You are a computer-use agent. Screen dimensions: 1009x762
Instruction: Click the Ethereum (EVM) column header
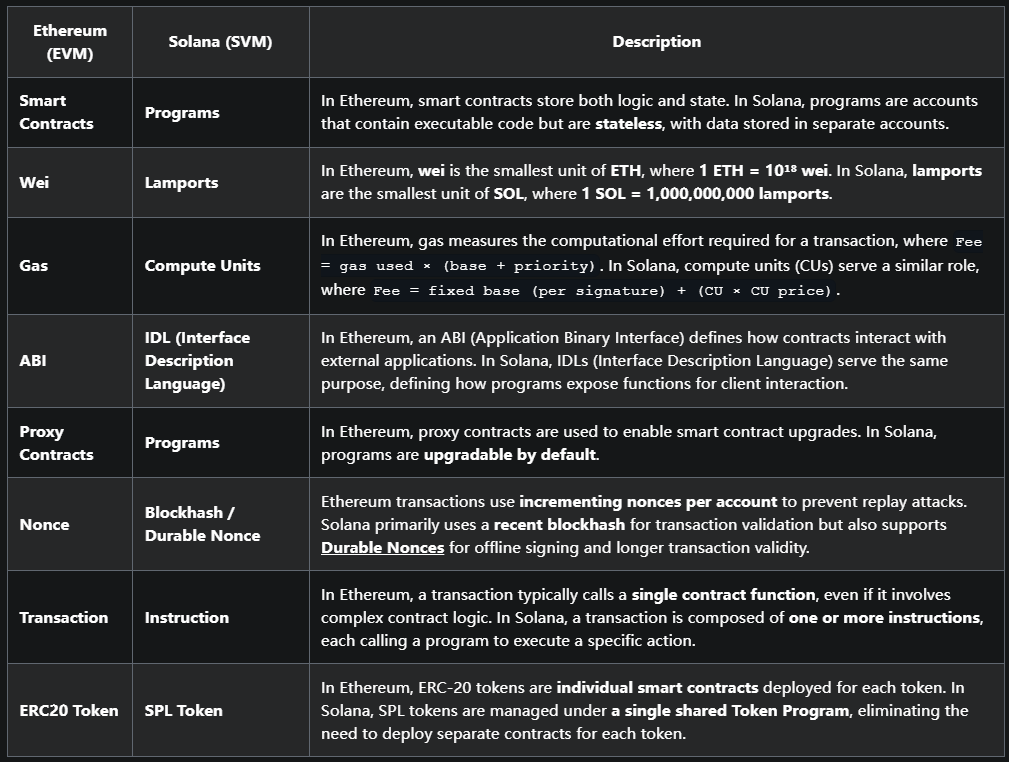(70, 42)
